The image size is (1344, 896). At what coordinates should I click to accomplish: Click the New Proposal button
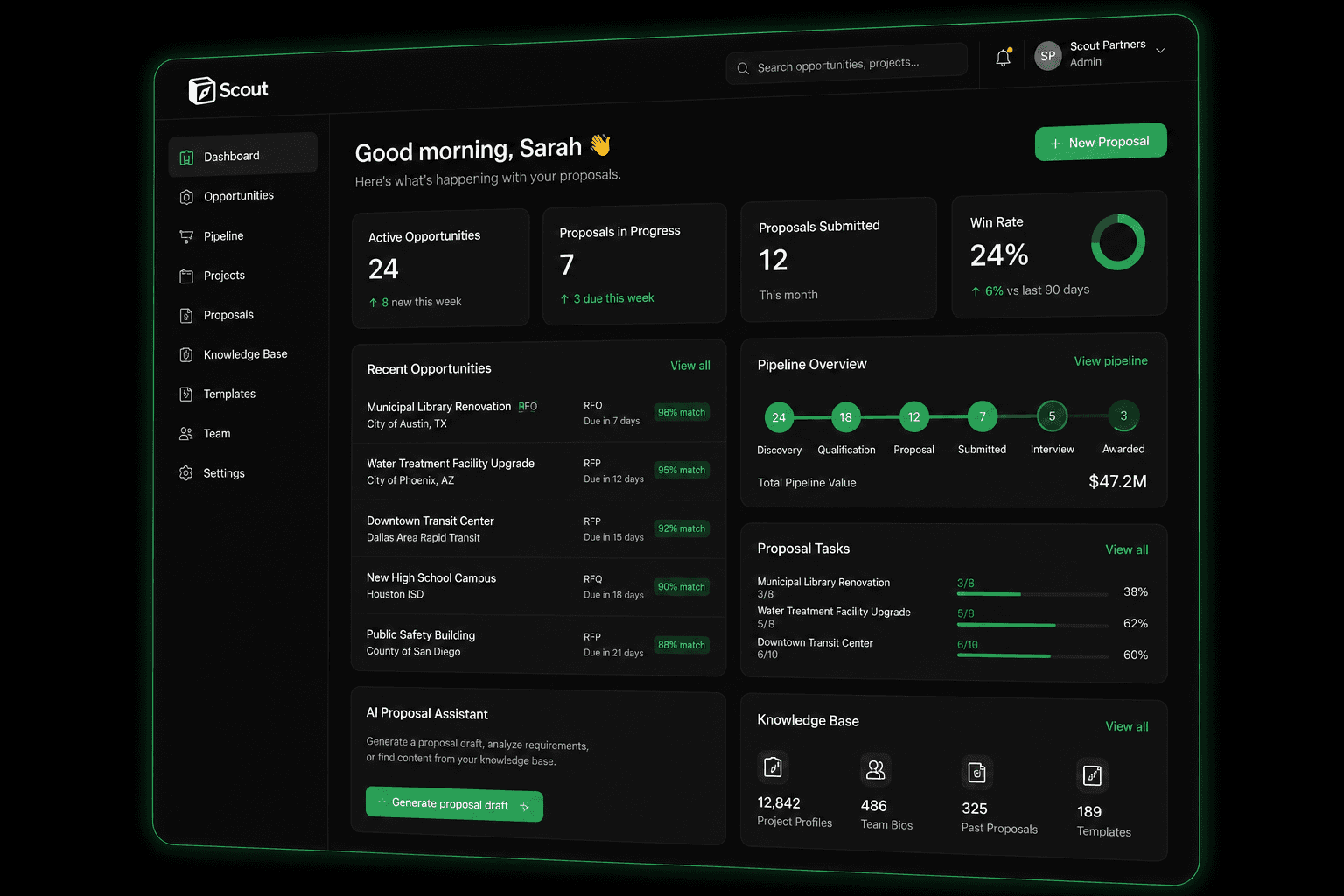pyautogui.click(x=1101, y=142)
